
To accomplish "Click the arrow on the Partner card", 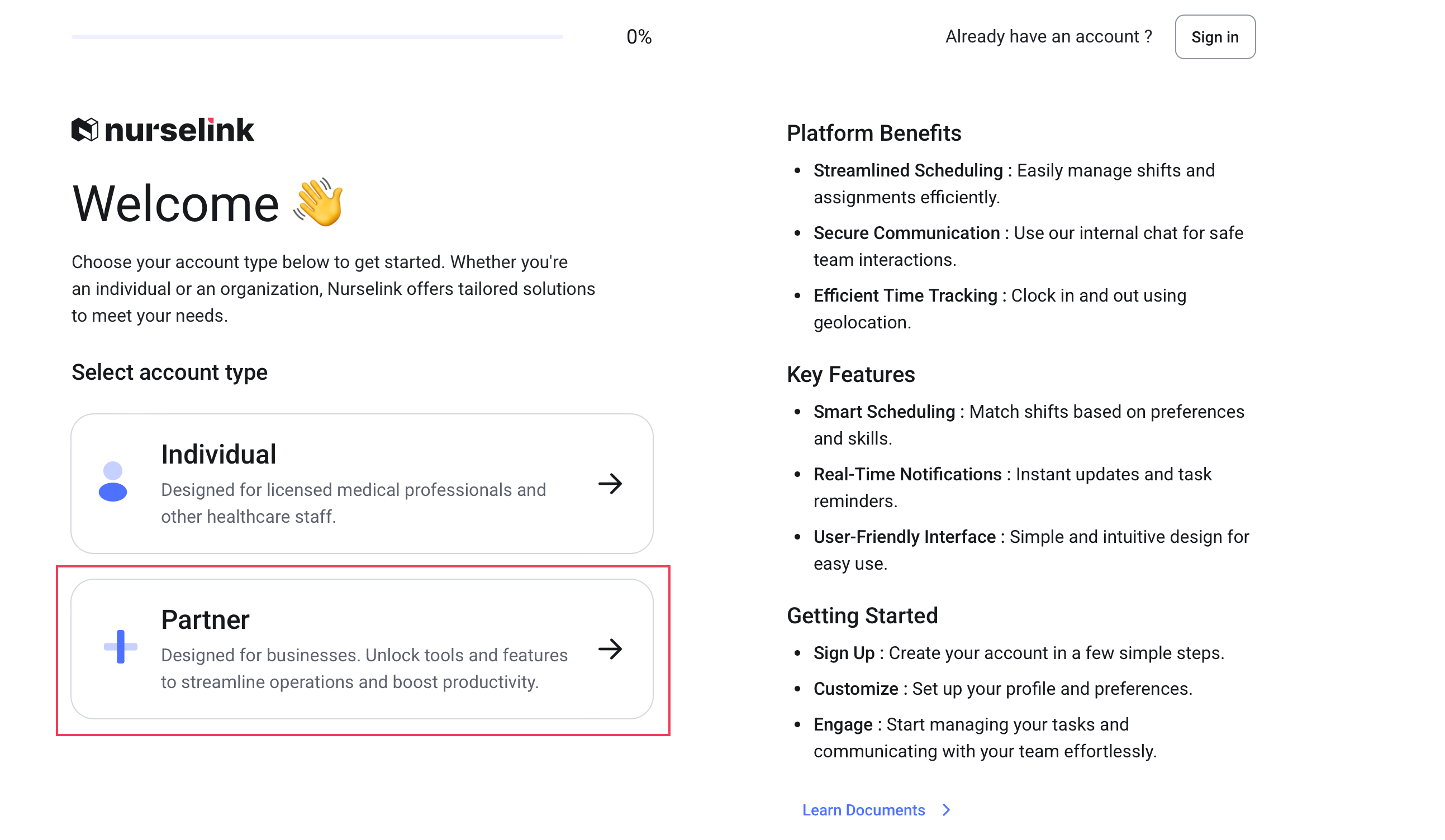I will click(x=610, y=649).
